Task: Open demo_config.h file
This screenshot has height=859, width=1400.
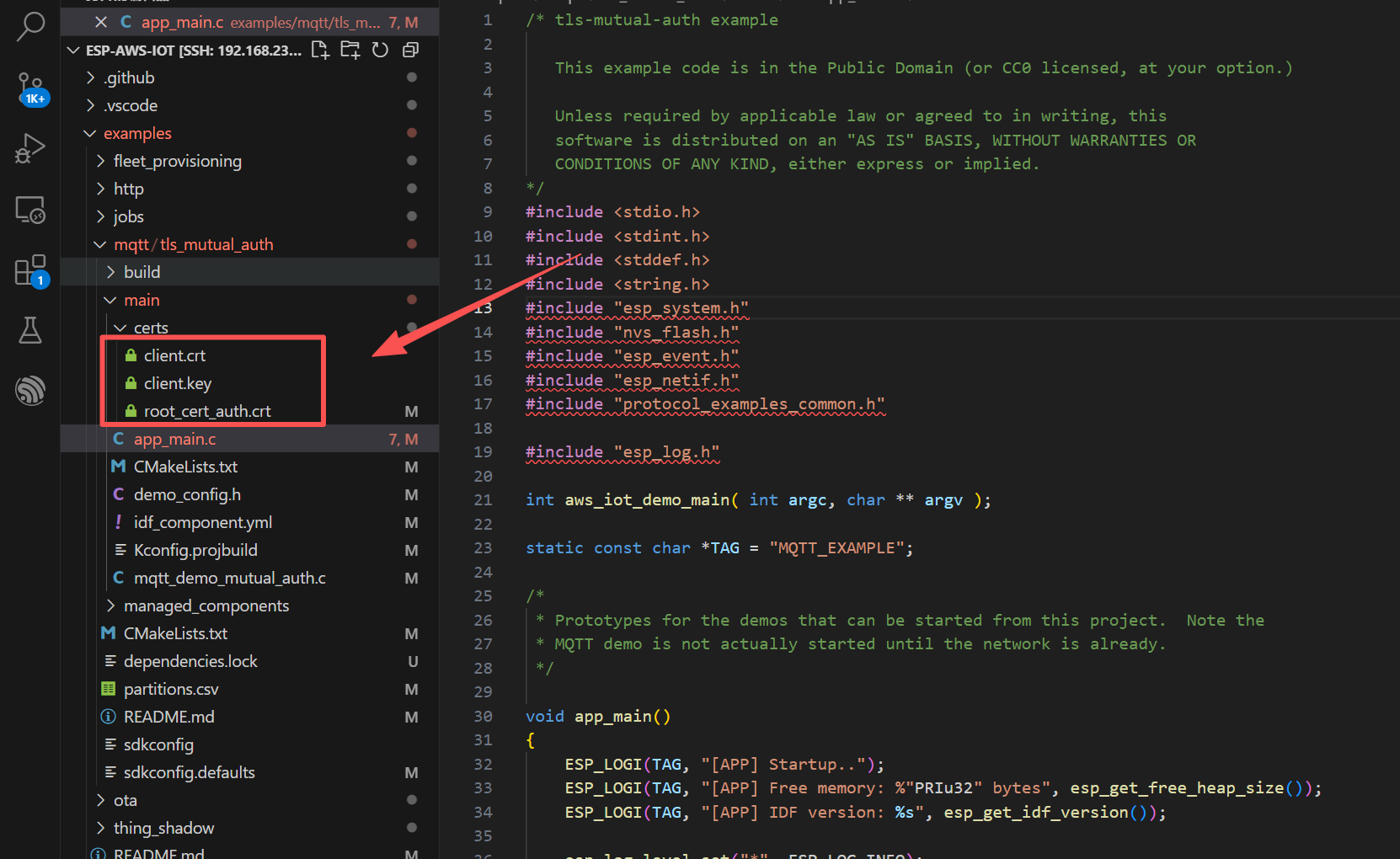Action: (x=249, y=494)
